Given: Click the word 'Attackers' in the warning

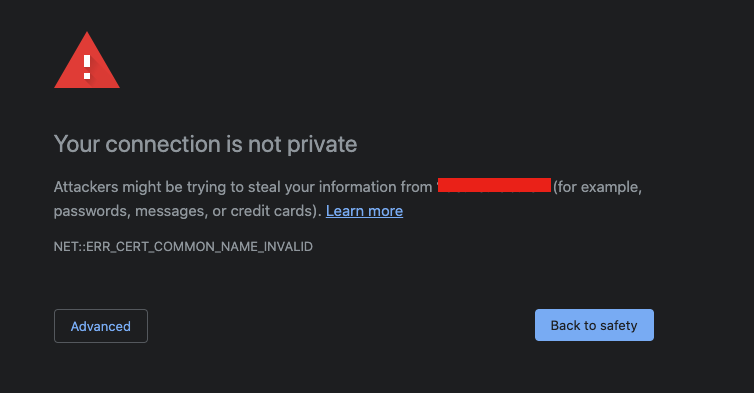Looking at the screenshot, I should [86, 187].
